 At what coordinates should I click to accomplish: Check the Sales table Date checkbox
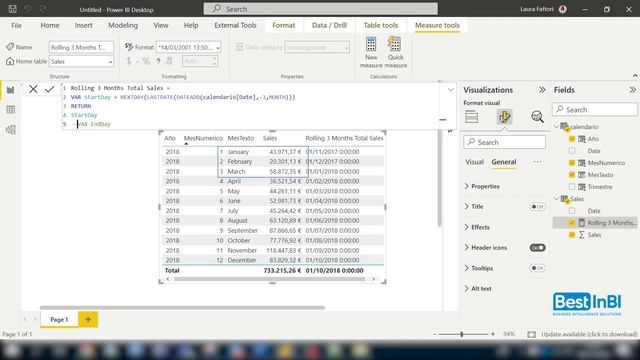[572, 211]
